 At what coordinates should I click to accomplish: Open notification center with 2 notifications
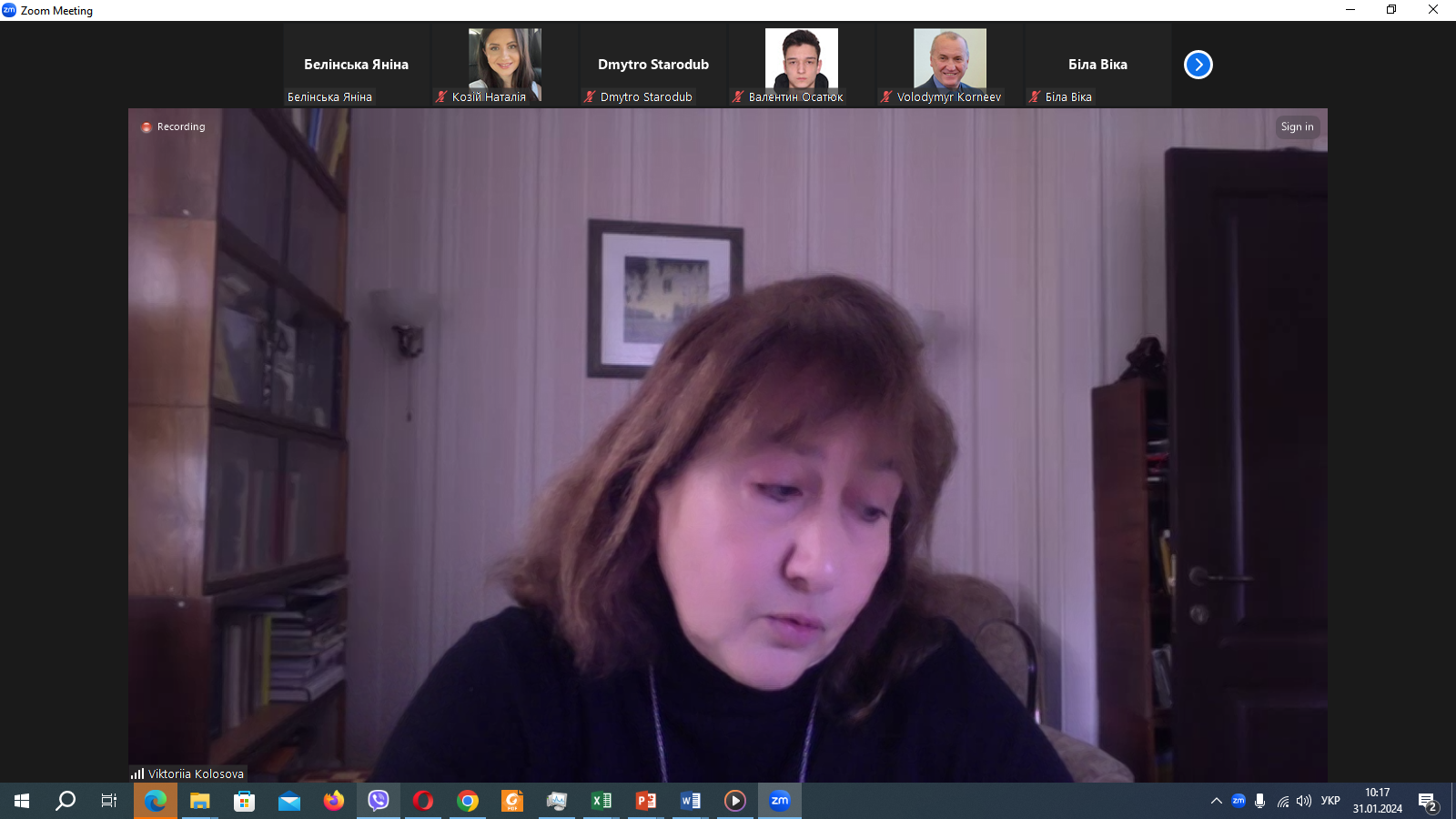coord(1429,801)
